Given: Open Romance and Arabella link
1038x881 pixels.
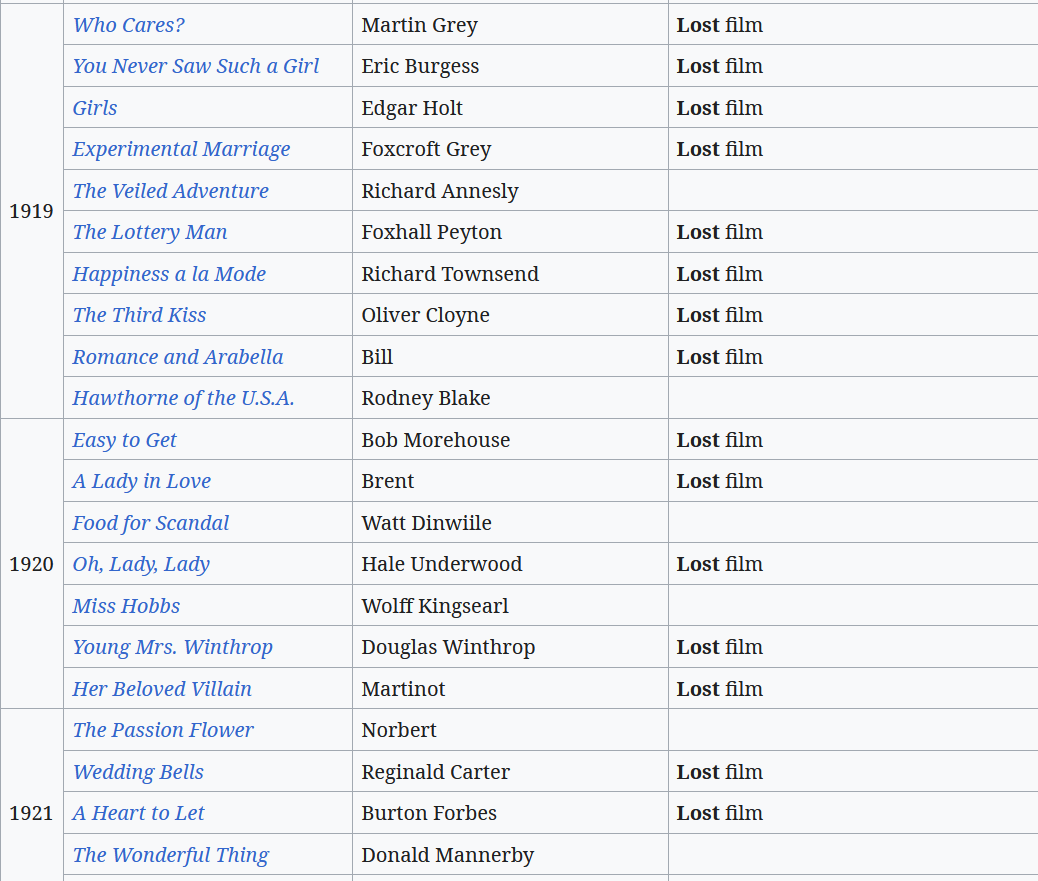Looking at the screenshot, I should pos(178,357).
